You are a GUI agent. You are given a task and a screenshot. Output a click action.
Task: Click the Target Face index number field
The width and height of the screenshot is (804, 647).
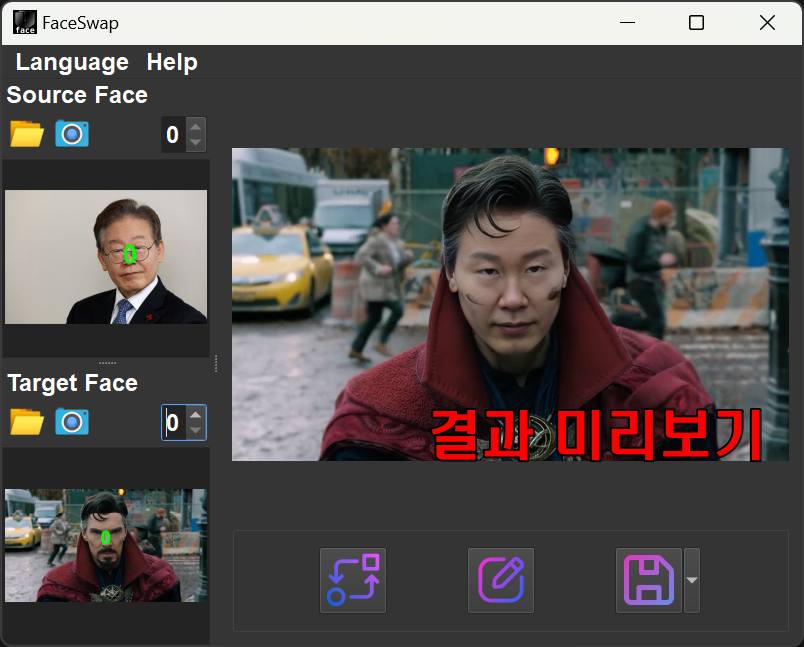(x=173, y=422)
